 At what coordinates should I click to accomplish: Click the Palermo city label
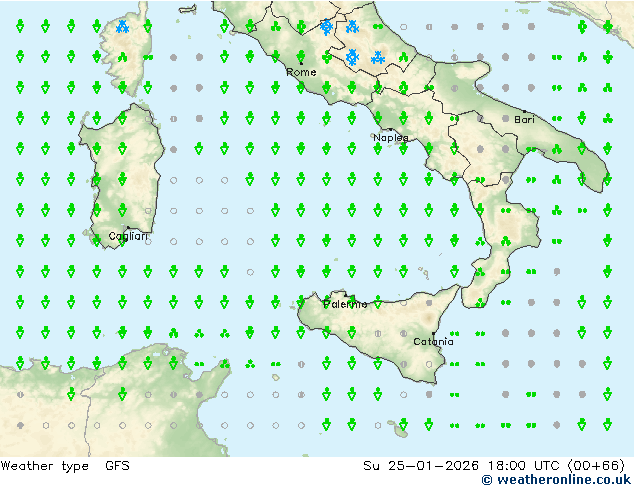pyautogui.click(x=345, y=304)
